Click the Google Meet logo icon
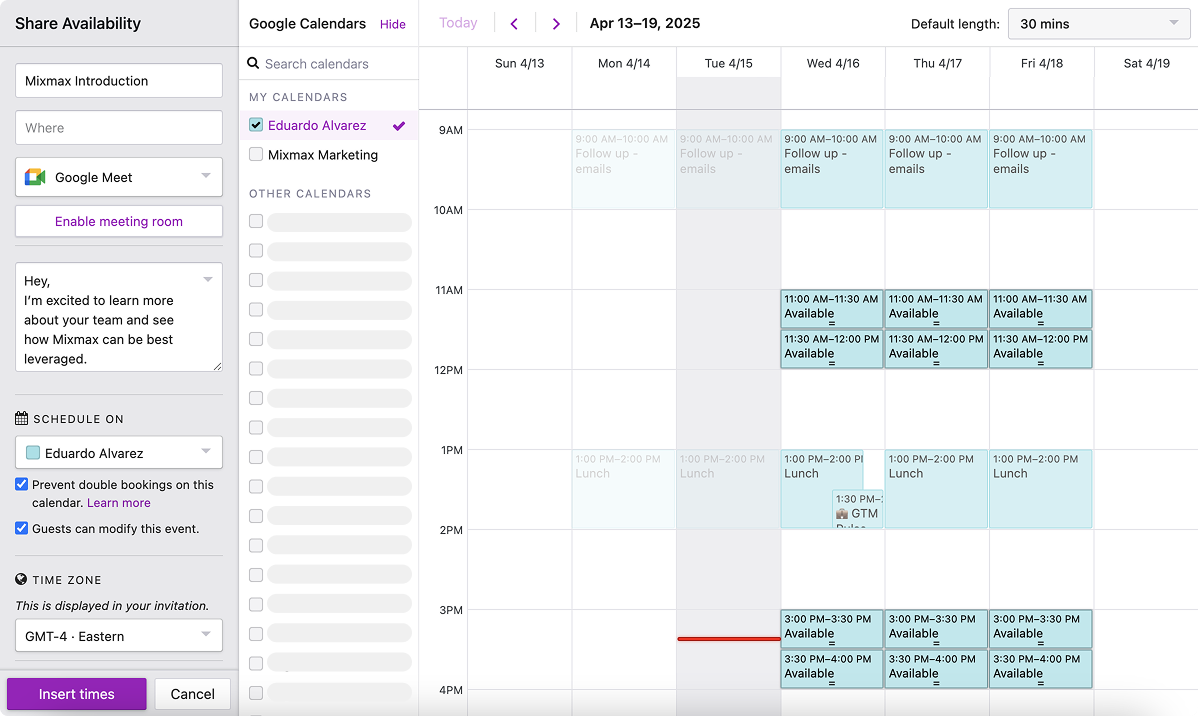Screen dimensions: 1198x716 click(35, 177)
